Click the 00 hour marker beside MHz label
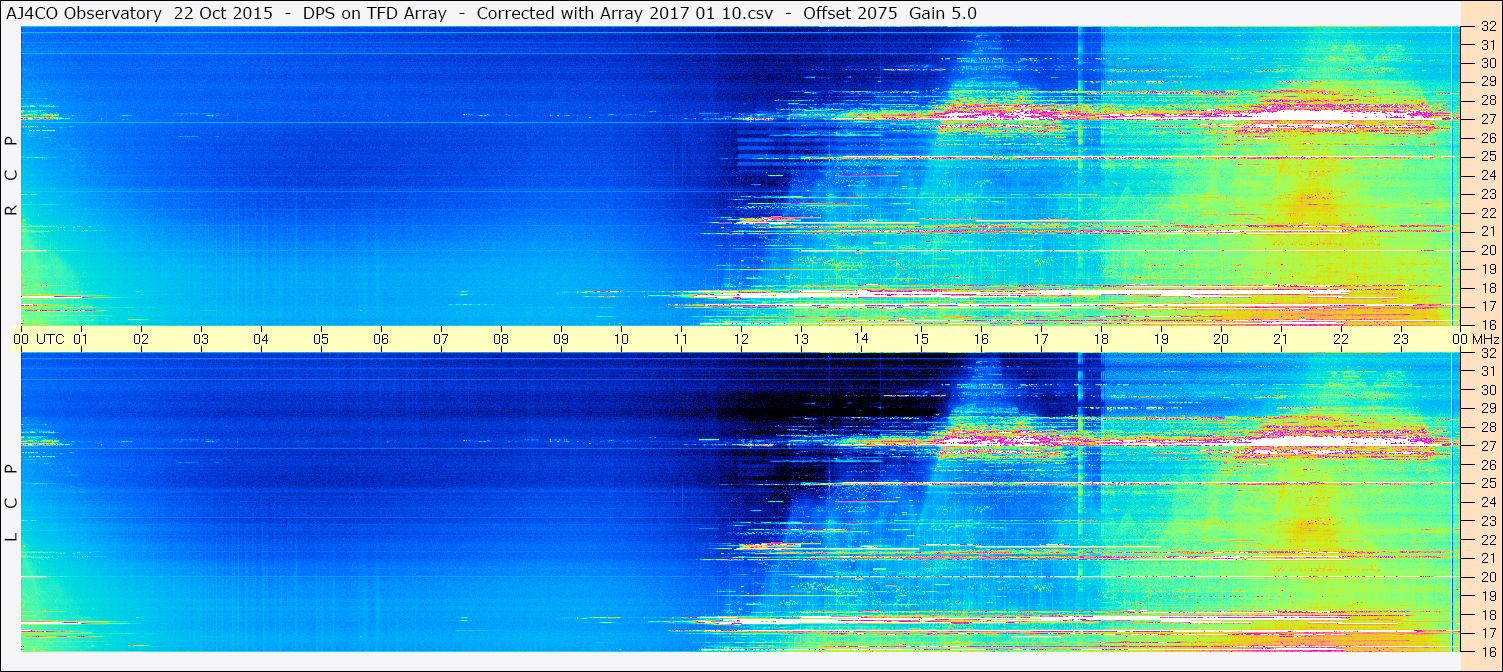 click(x=1459, y=339)
